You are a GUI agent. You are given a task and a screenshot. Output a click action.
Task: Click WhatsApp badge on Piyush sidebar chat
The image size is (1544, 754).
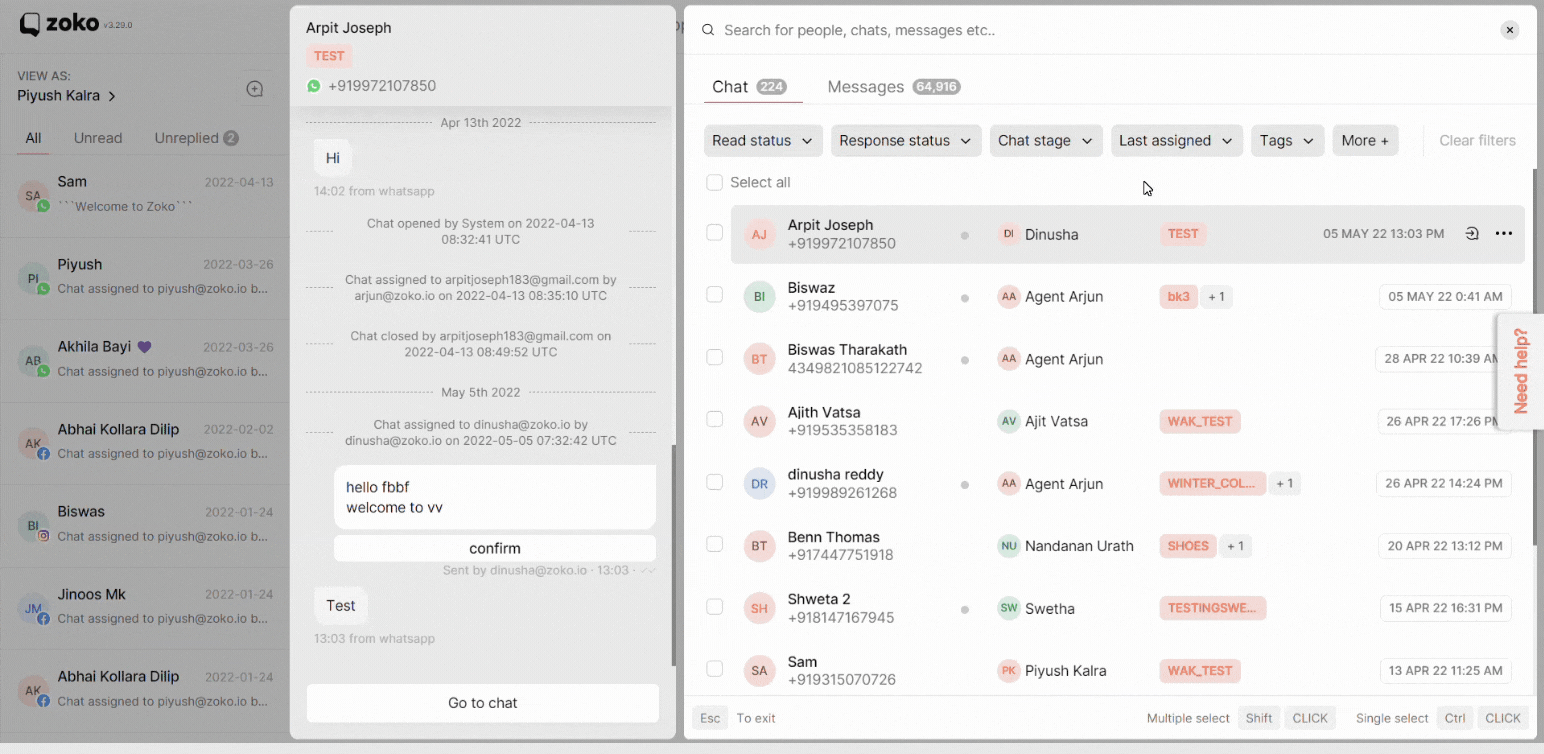tap(43, 289)
